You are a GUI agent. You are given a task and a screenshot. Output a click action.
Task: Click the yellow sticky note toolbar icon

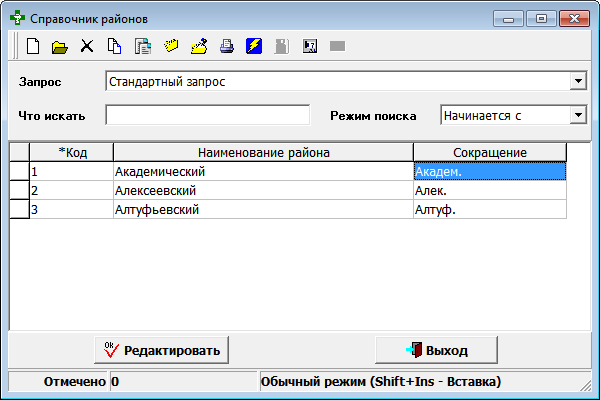170,46
